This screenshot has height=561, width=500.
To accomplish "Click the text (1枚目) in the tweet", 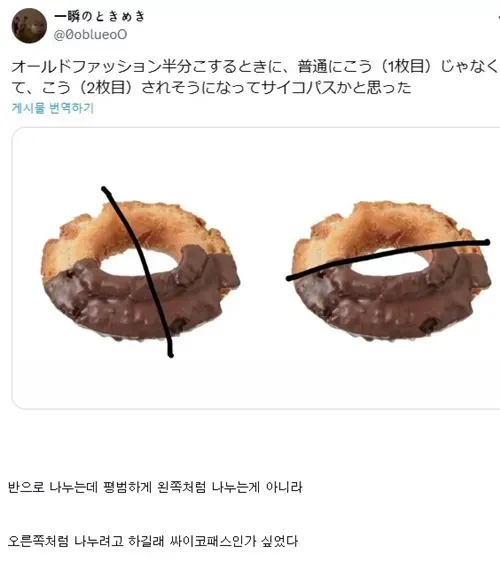I will [x=406, y=67].
